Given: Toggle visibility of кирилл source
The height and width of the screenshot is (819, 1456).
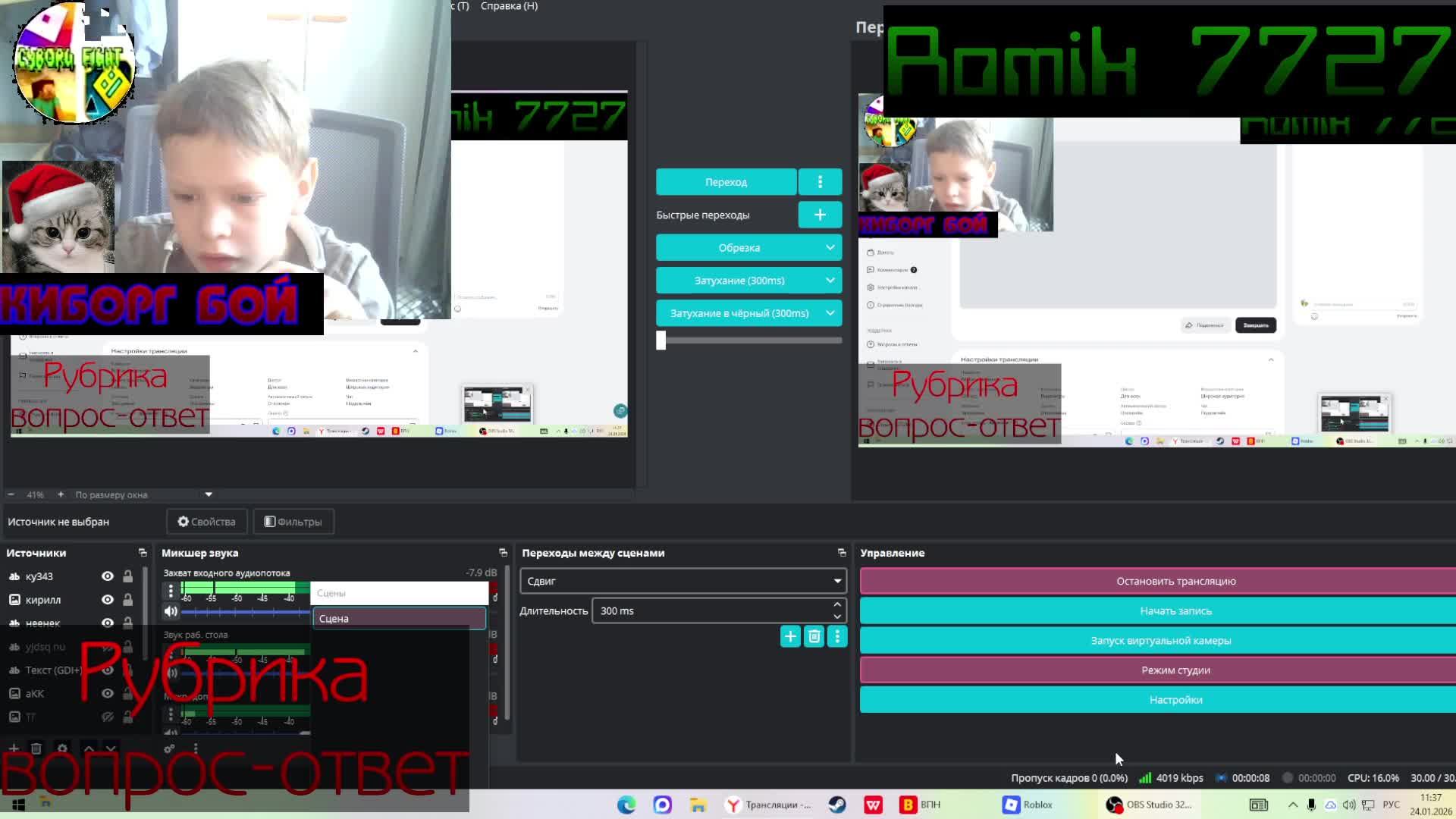Looking at the screenshot, I should [x=108, y=600].
